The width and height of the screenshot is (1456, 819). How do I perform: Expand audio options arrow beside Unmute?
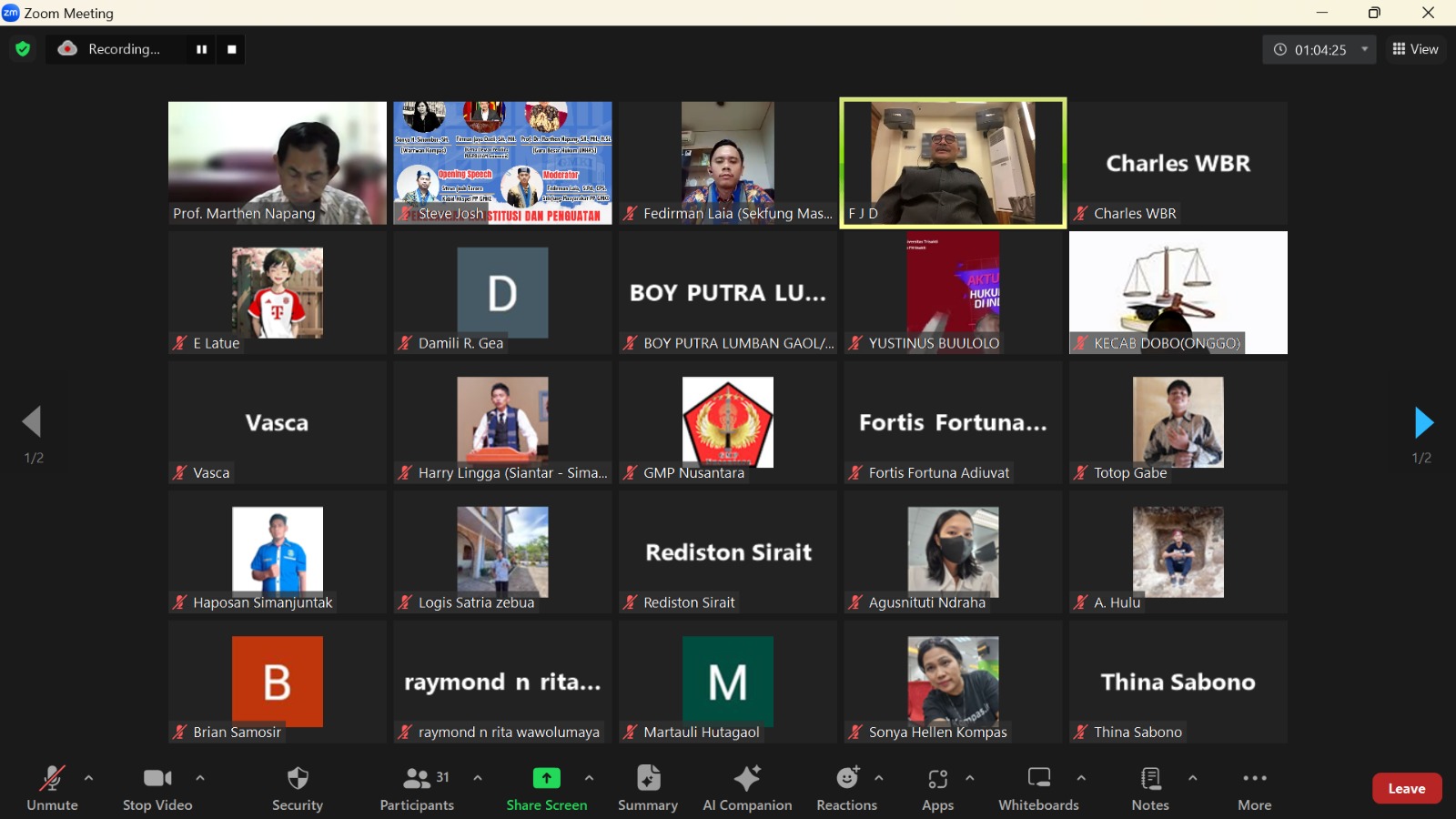(x=88, y=778)
